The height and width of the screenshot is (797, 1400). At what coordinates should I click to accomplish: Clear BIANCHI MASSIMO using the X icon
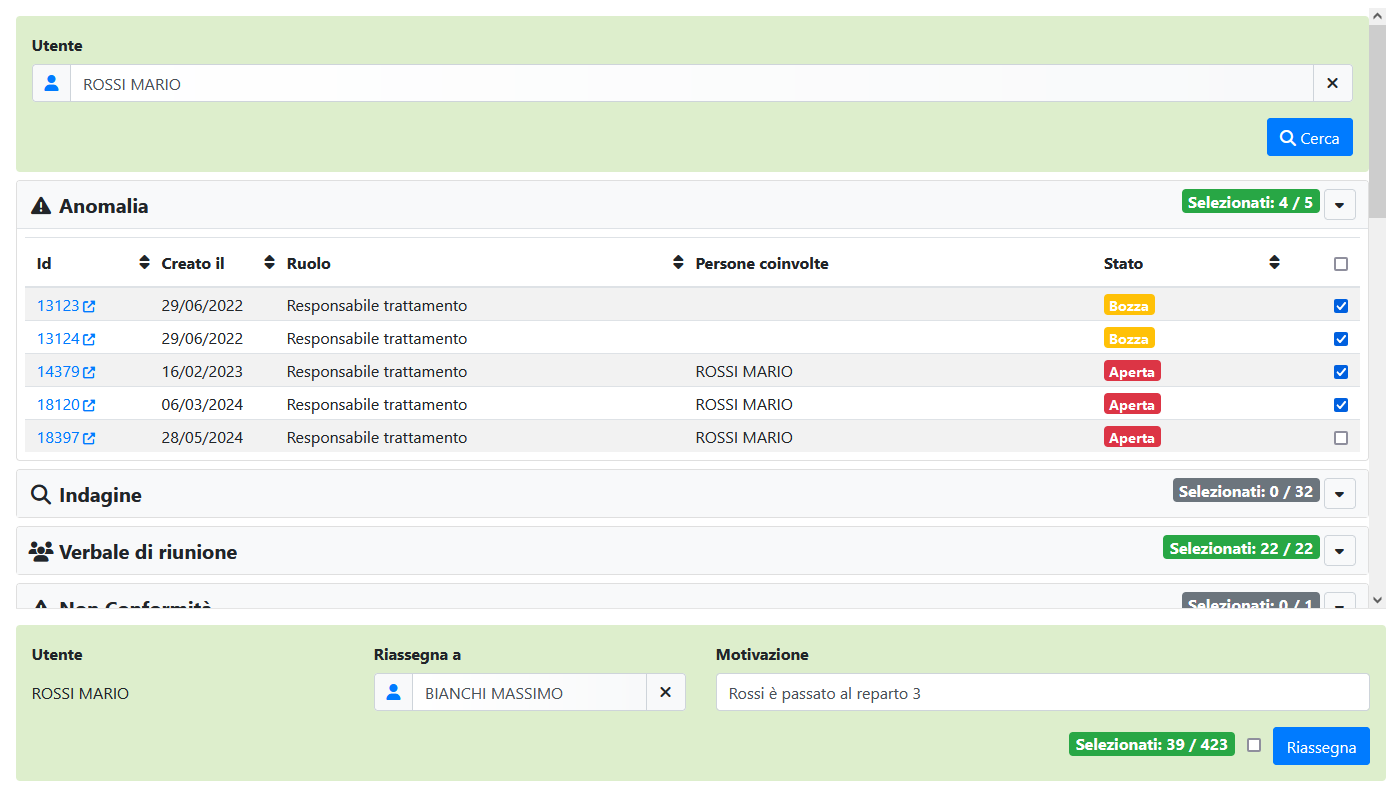tap(665, 692)
